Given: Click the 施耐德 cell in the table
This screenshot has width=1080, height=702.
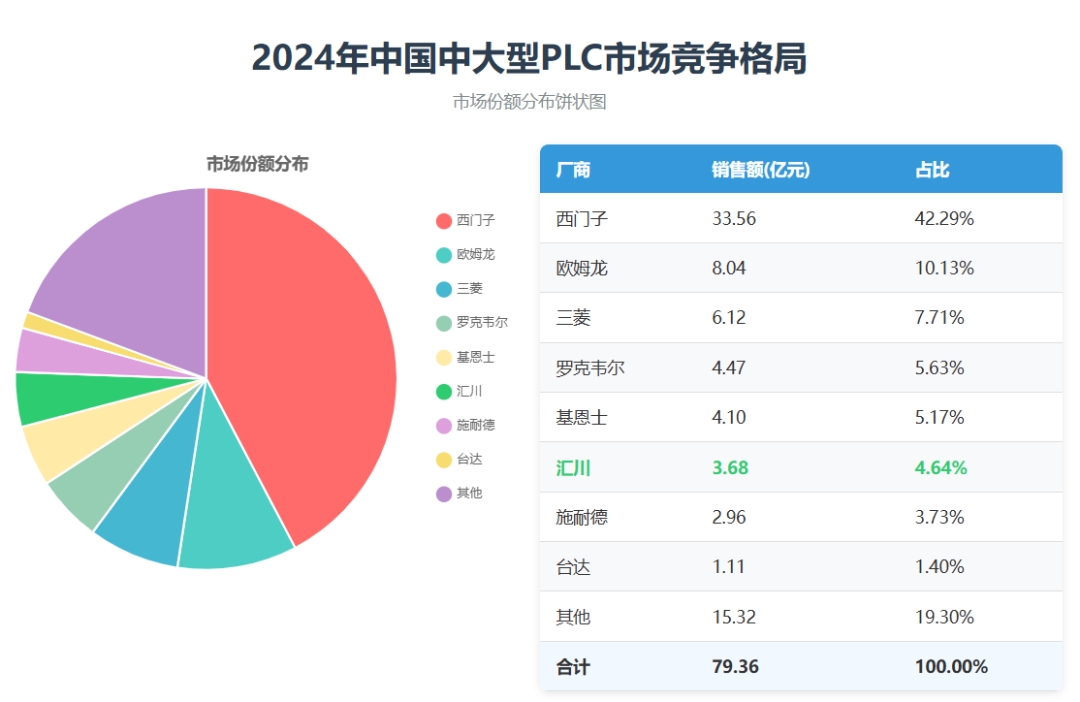Looking at the screenshot, I should point(581,518).
